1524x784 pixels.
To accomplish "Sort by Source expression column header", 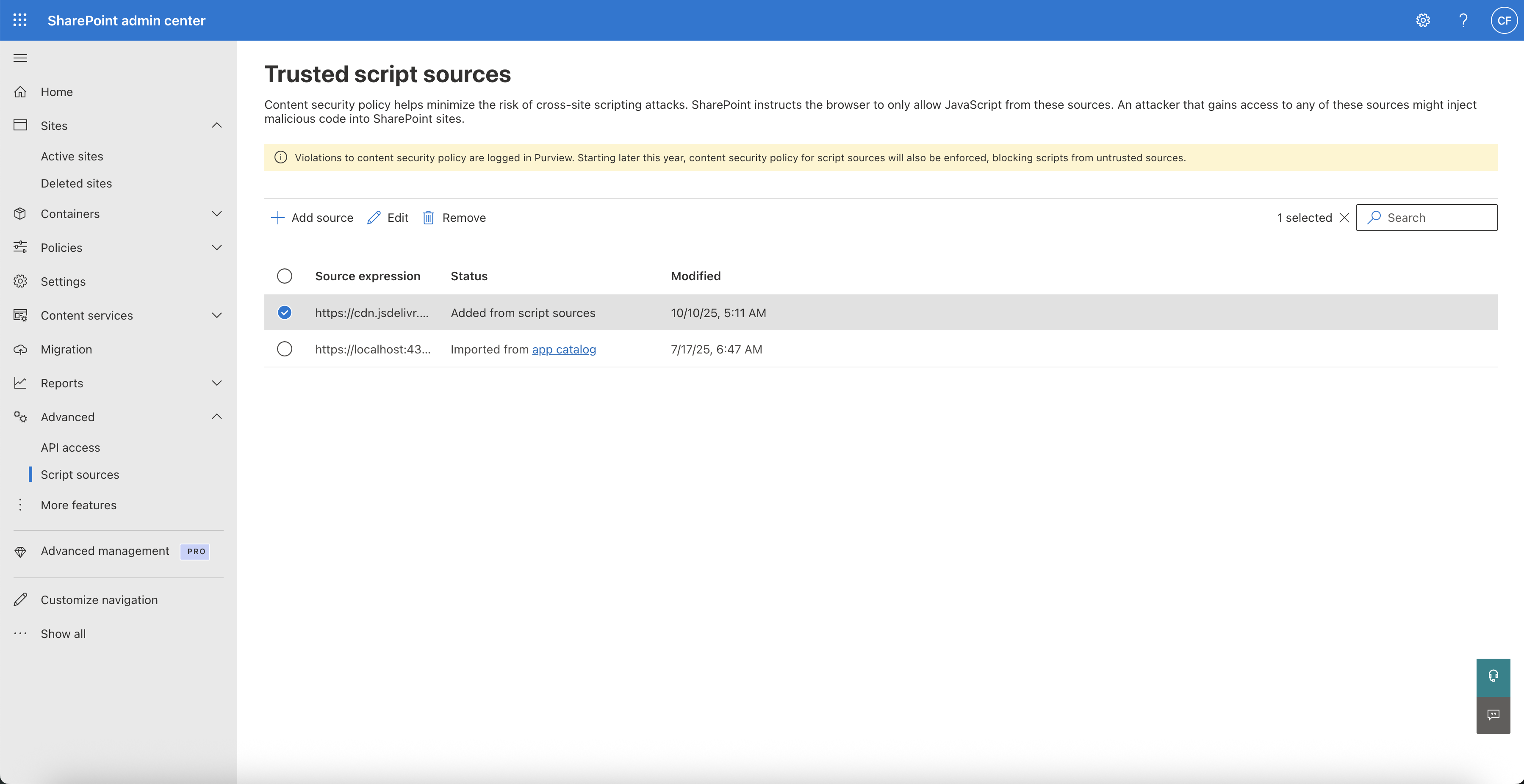I will point(367,276).
